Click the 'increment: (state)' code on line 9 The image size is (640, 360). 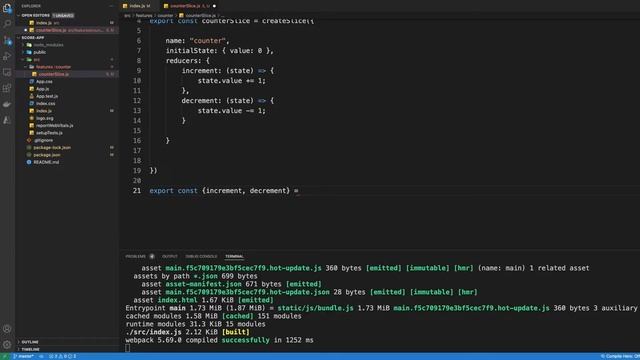[x=218, y=71]
